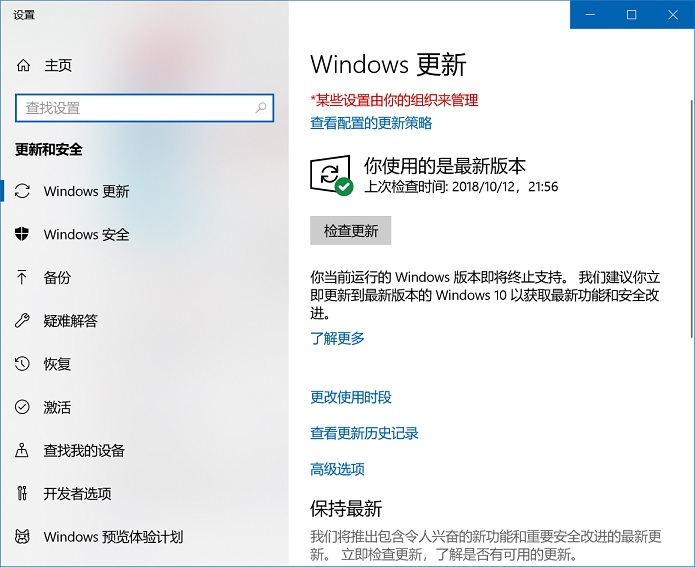Open 疑难解答 page
695x567 pixels.
tap(144, 321)
